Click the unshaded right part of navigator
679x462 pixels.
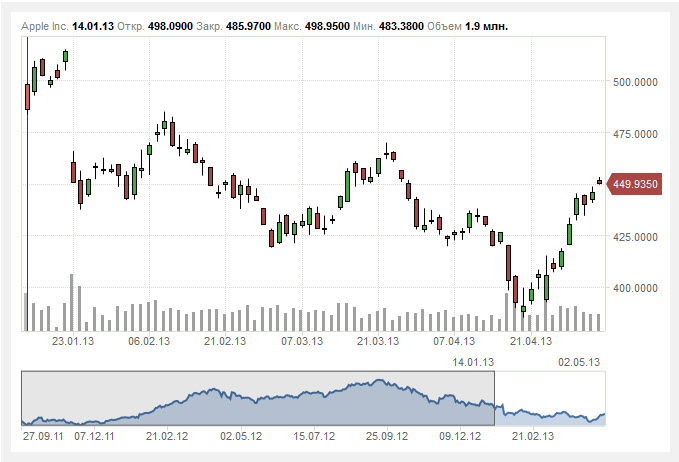click(x=550, y=398)
